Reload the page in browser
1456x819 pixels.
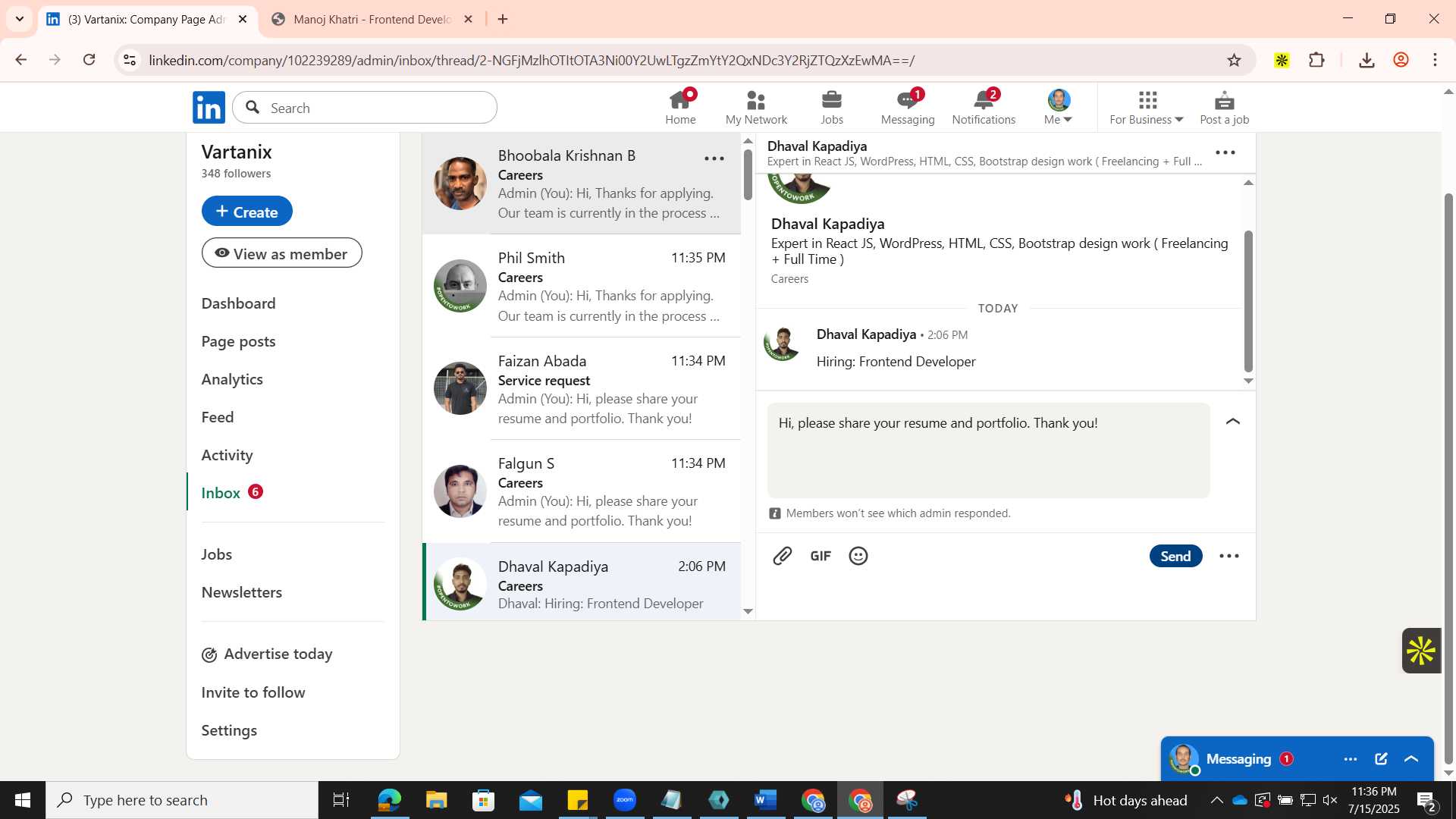(x=89, y=60)
